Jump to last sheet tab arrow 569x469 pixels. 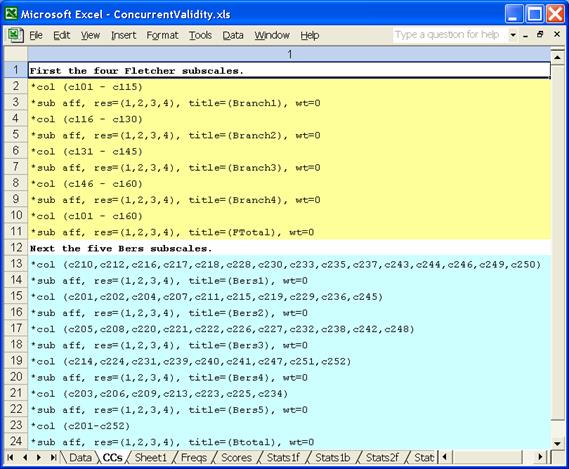click(53, 457)
